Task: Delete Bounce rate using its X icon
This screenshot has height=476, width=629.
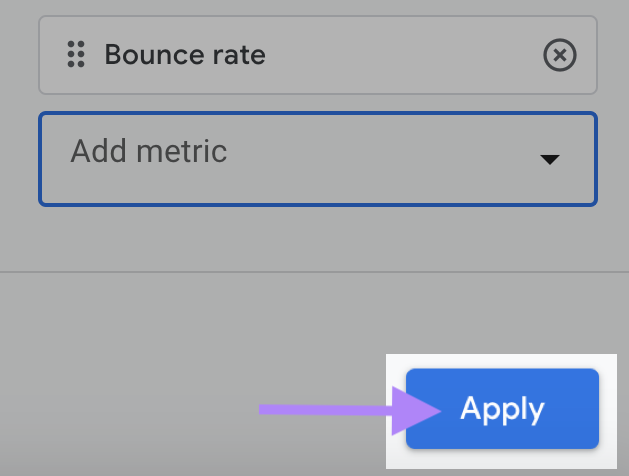Action: pos(560,55)
